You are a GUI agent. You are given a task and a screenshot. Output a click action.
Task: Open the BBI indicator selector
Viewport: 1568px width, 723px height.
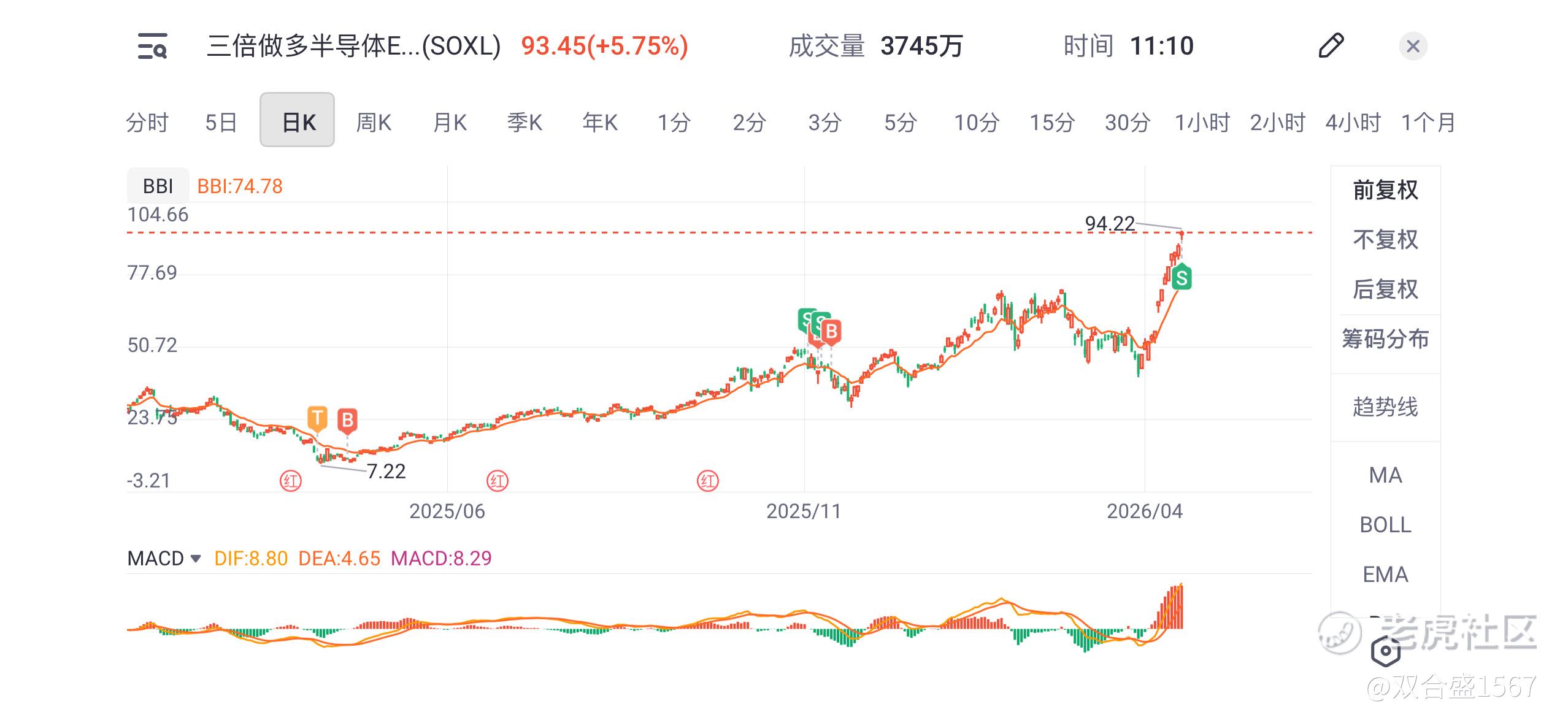[158, 186]
